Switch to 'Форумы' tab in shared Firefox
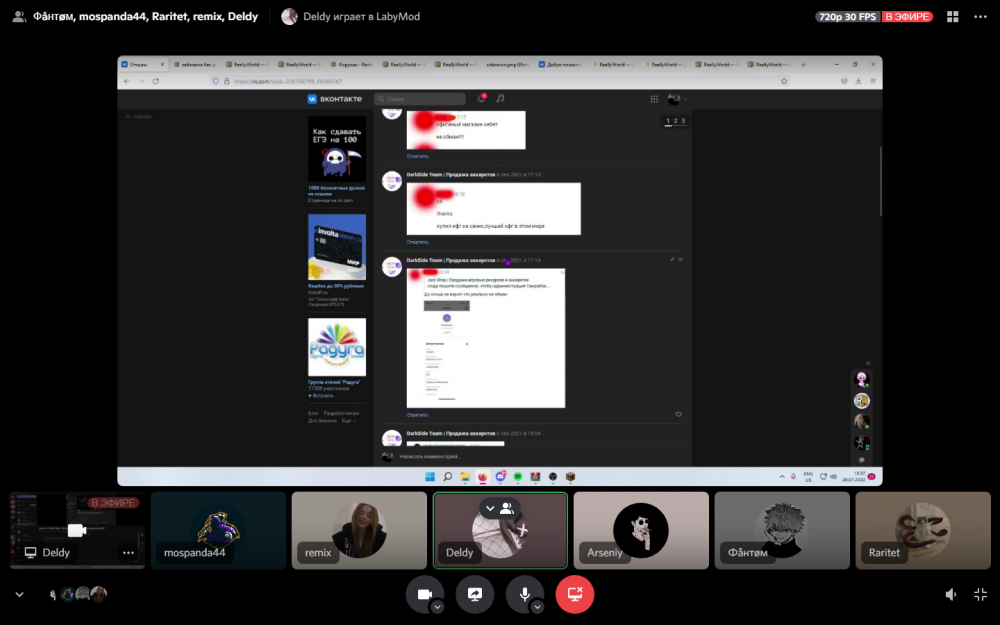Screen dimensions: 1000x625 pos(351,64)
